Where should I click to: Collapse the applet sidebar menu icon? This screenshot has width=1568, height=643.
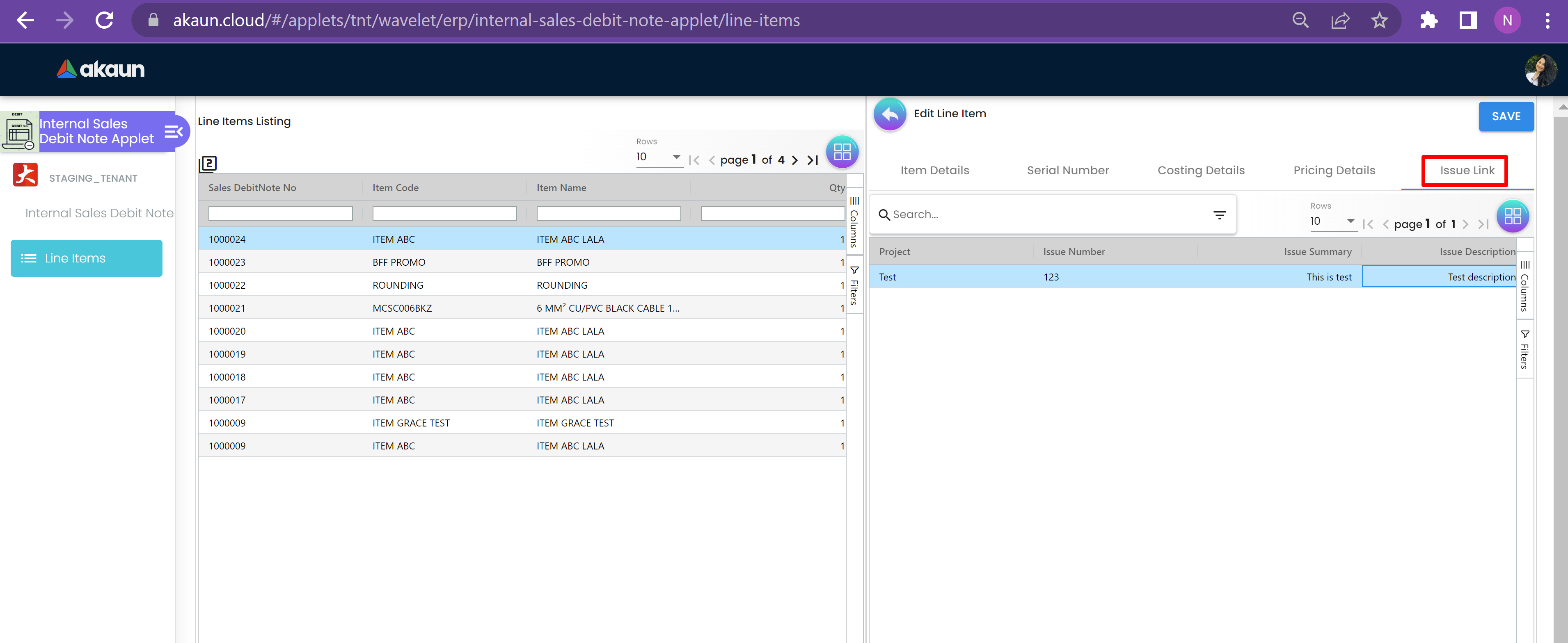pyautogui.click(x=174, y=131)
